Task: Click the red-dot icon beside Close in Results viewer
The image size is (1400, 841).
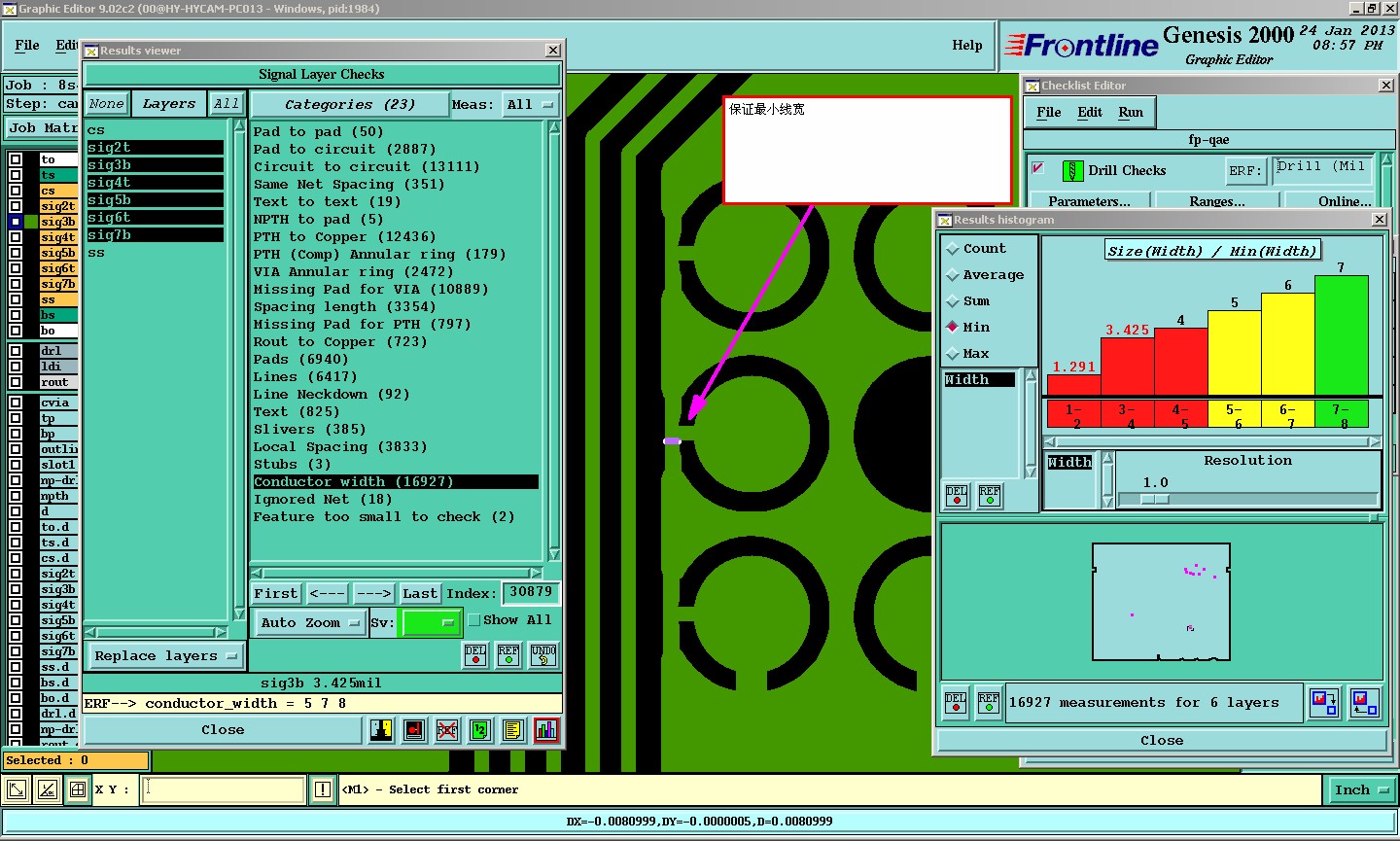Action: point(414,730)
